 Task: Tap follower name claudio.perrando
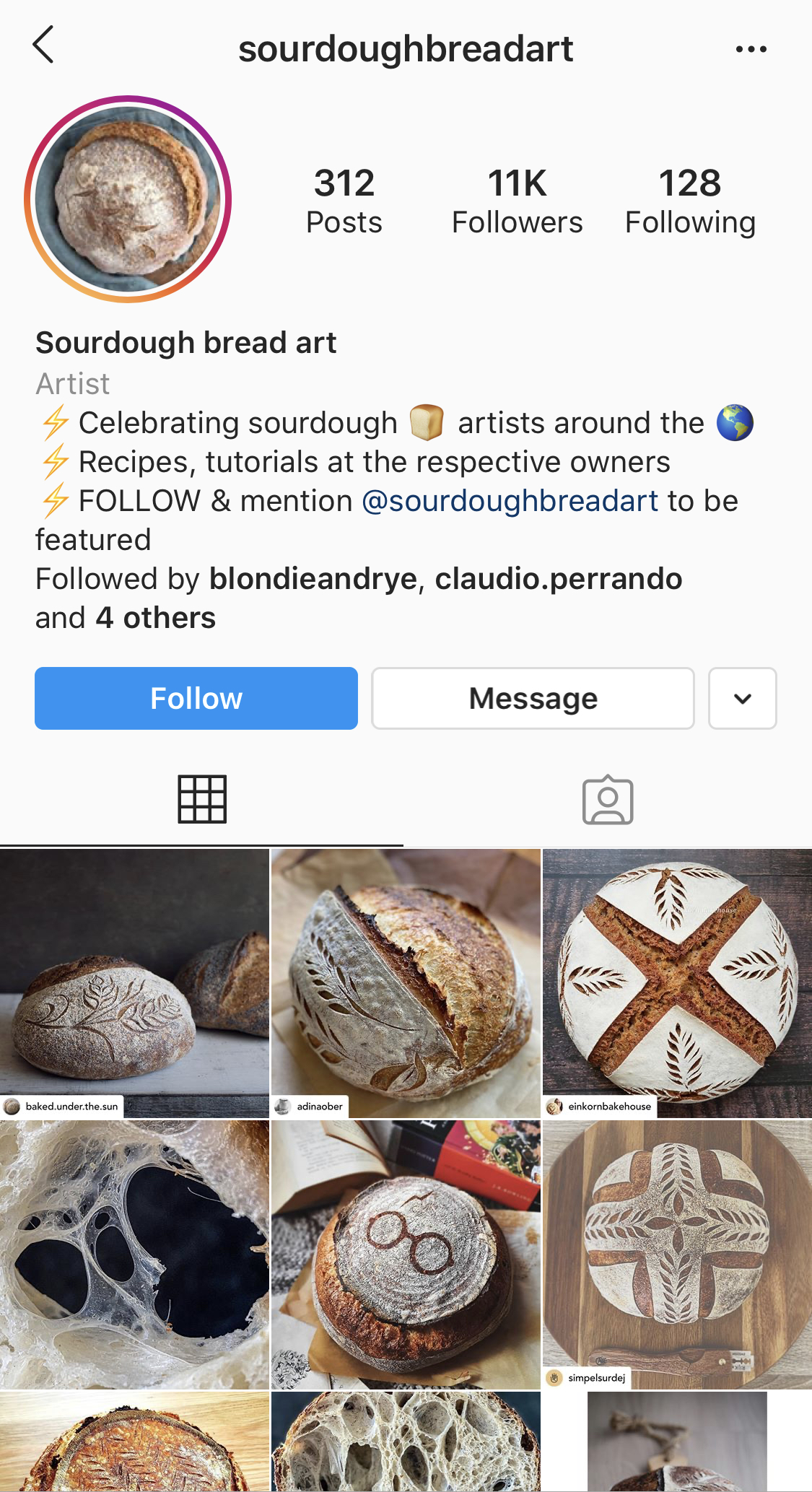click(558, 579)
